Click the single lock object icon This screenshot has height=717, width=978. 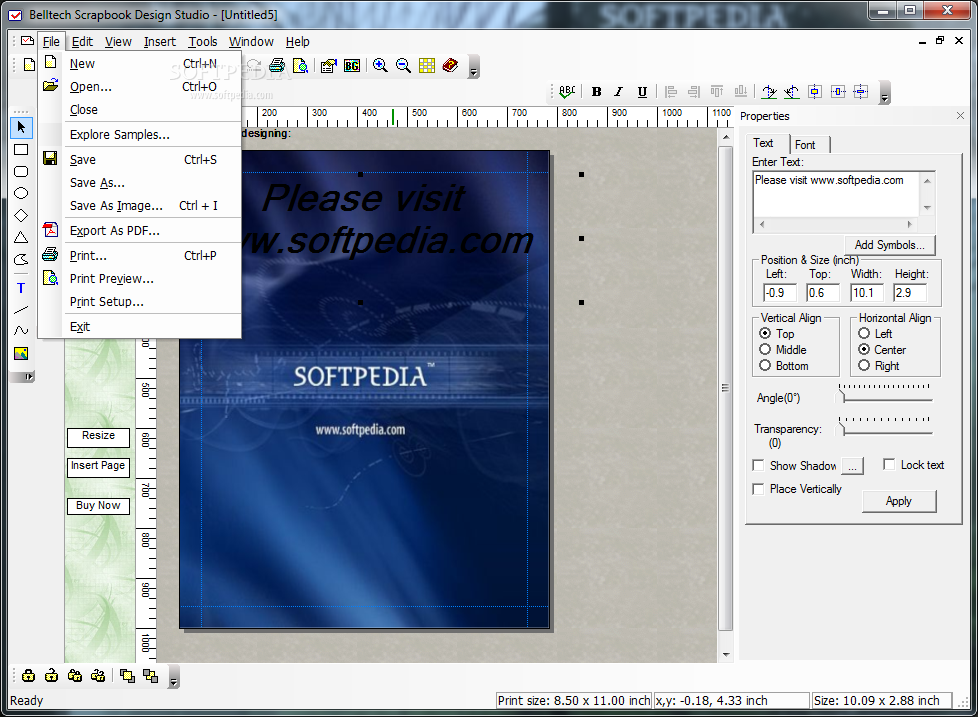[x=28, y=675]
